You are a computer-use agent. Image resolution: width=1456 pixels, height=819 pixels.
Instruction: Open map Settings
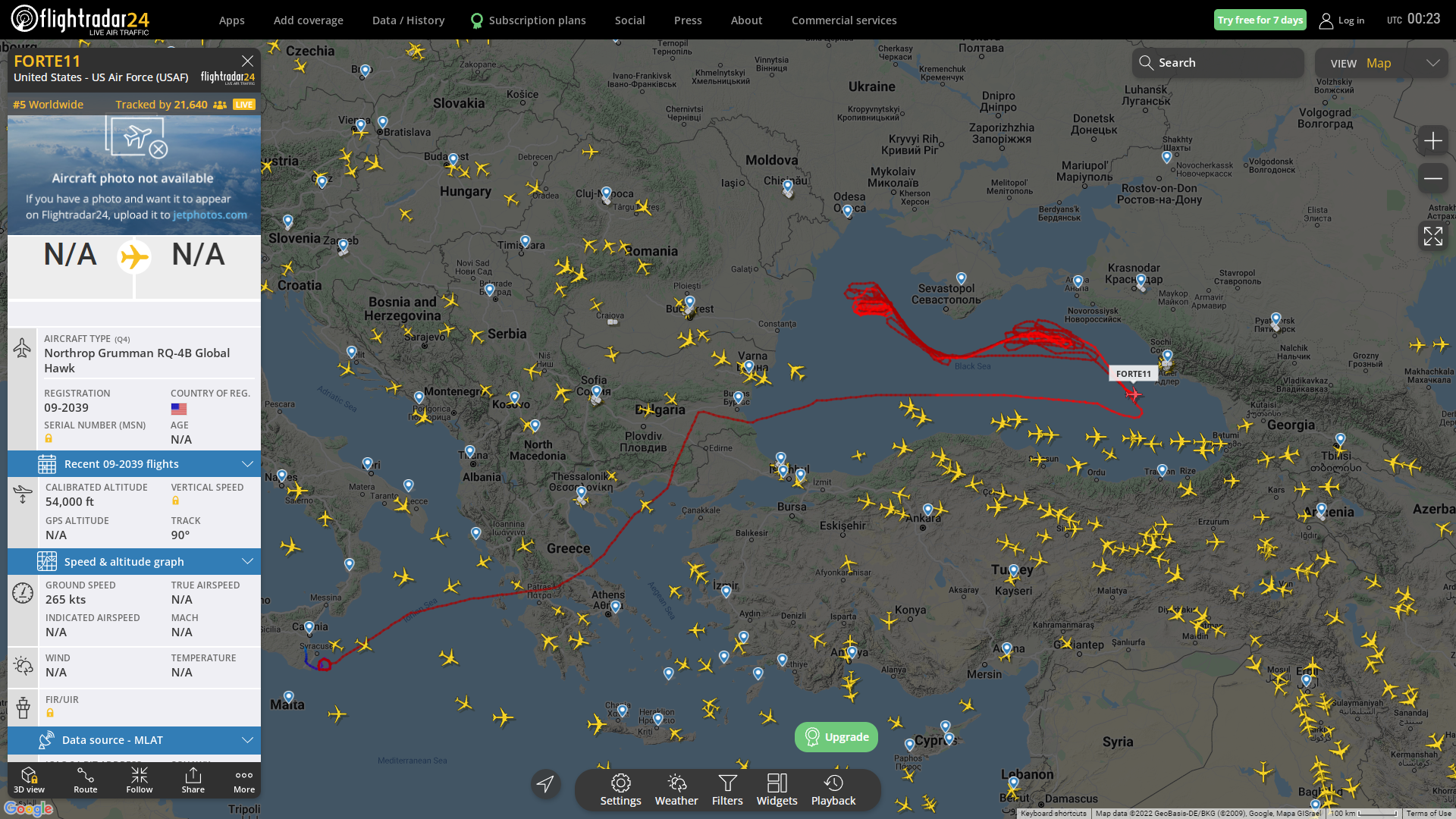[x=621, y=789]
